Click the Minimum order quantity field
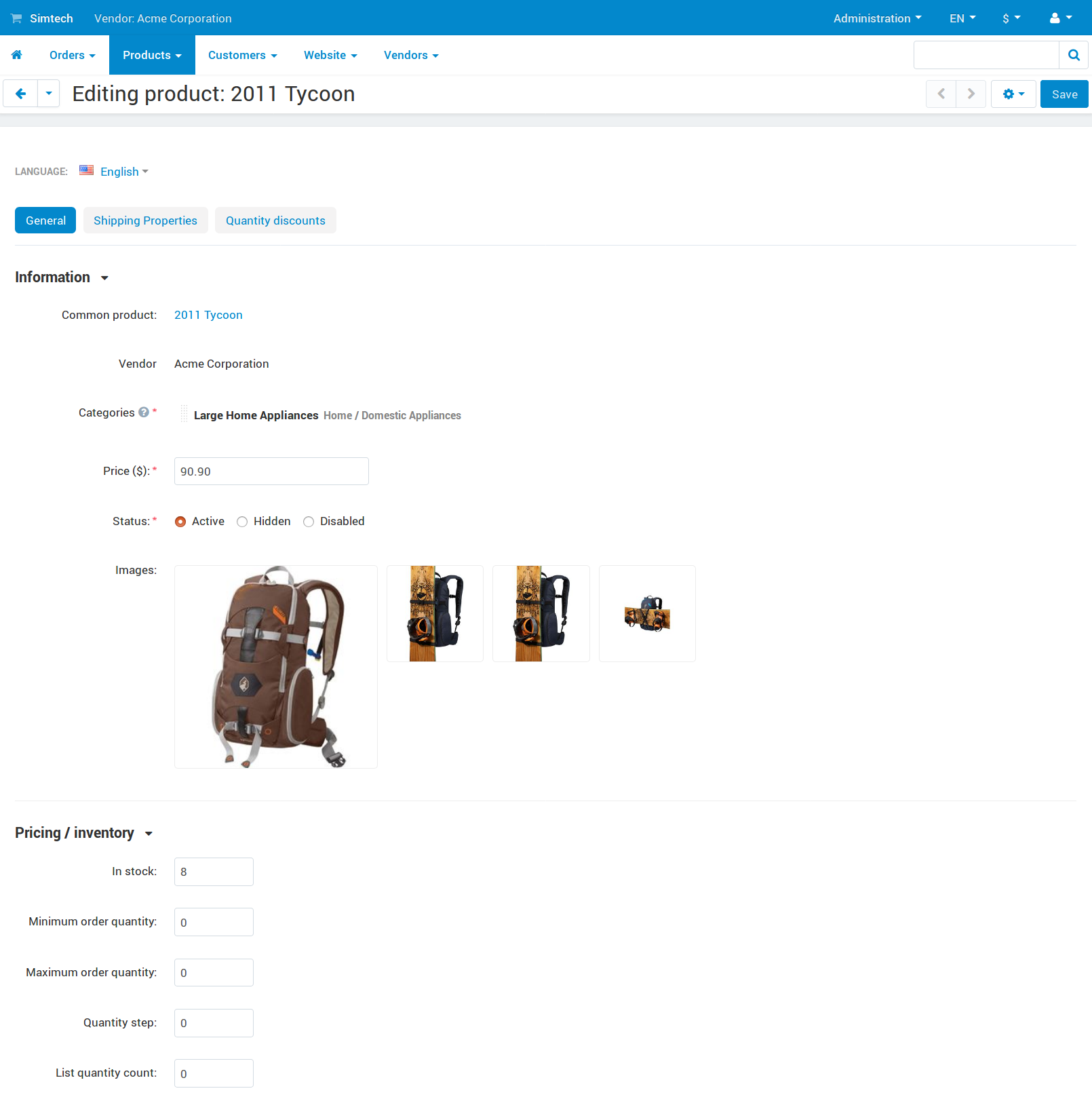 (214, 922)
